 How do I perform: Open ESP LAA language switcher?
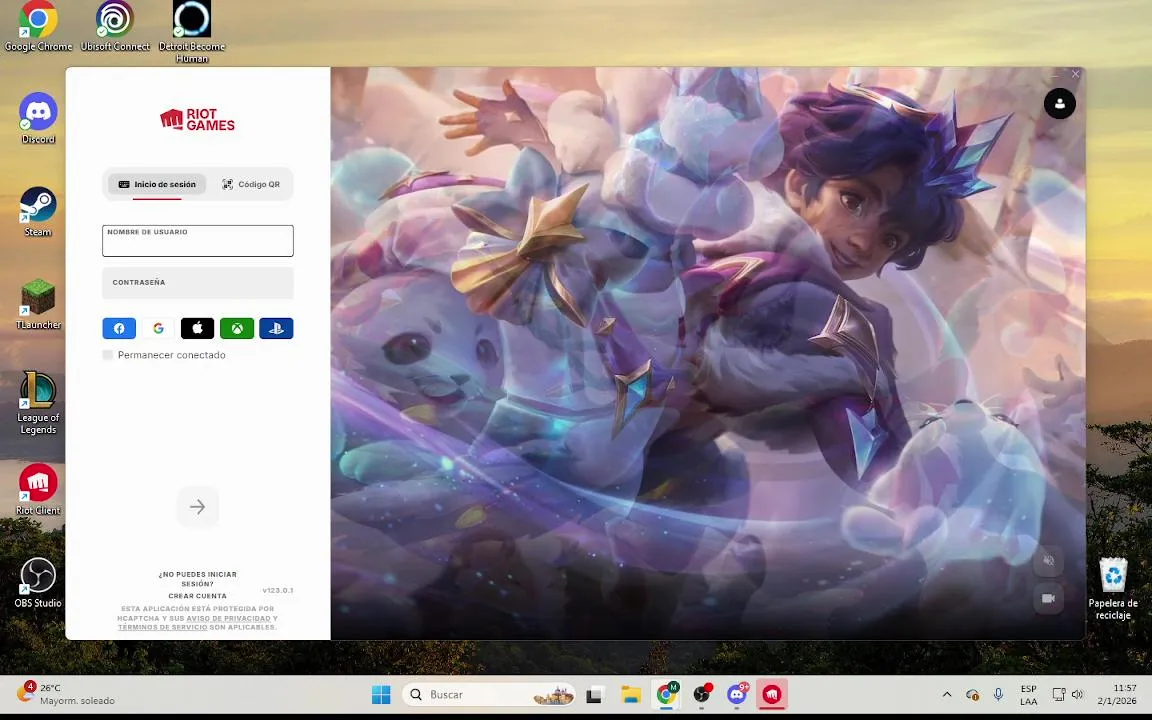1029,694
